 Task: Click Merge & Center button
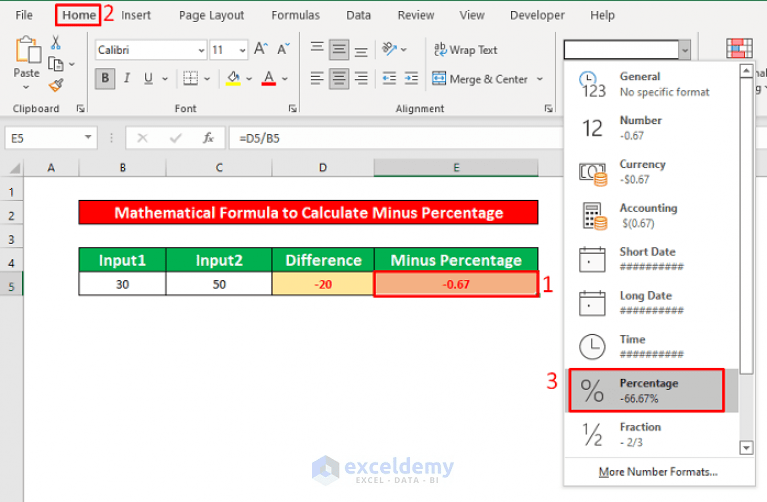(x=480, y=79)
